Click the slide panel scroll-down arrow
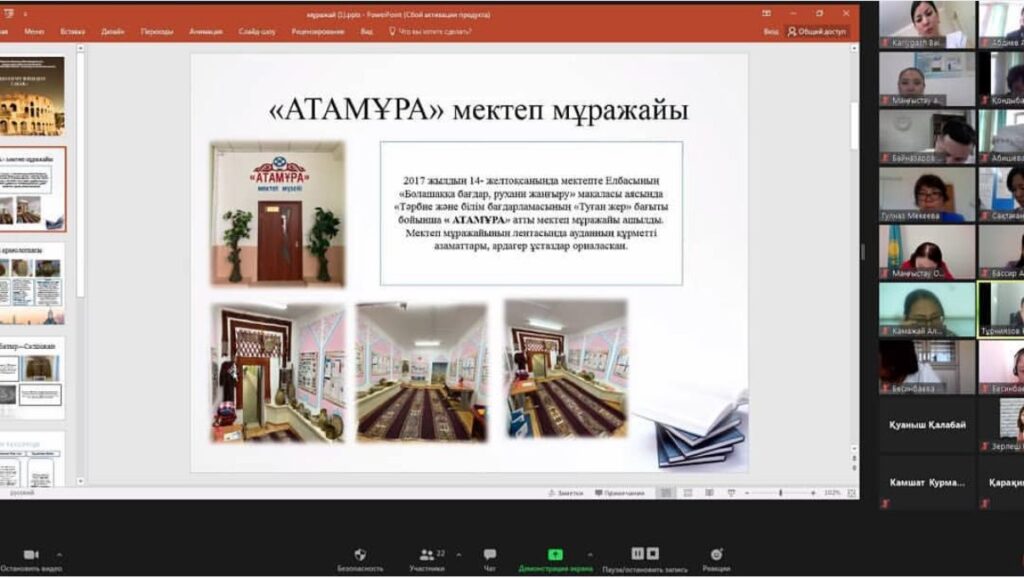The height and width of the screenshot is (578, 1024). (x=80, y=481)
